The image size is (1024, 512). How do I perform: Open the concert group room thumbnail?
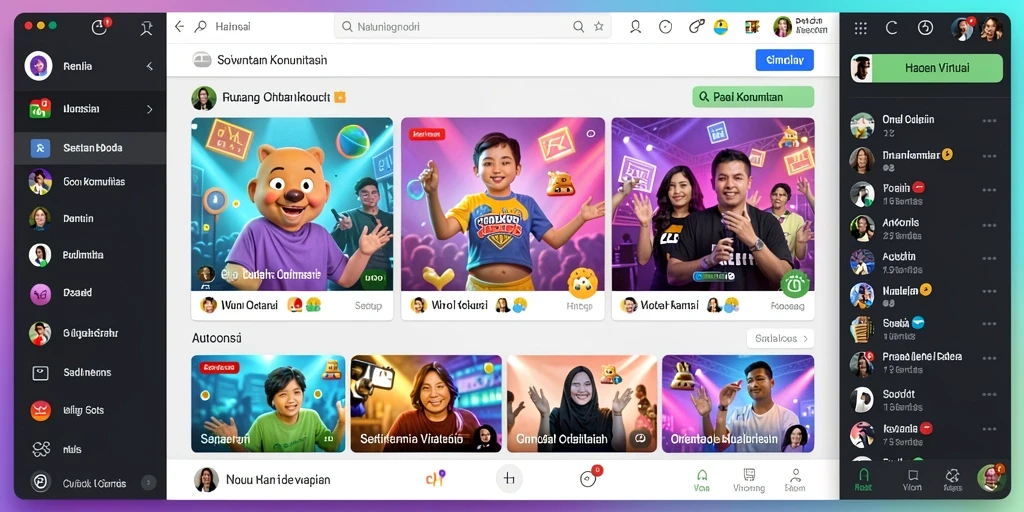tap(713, 204)
